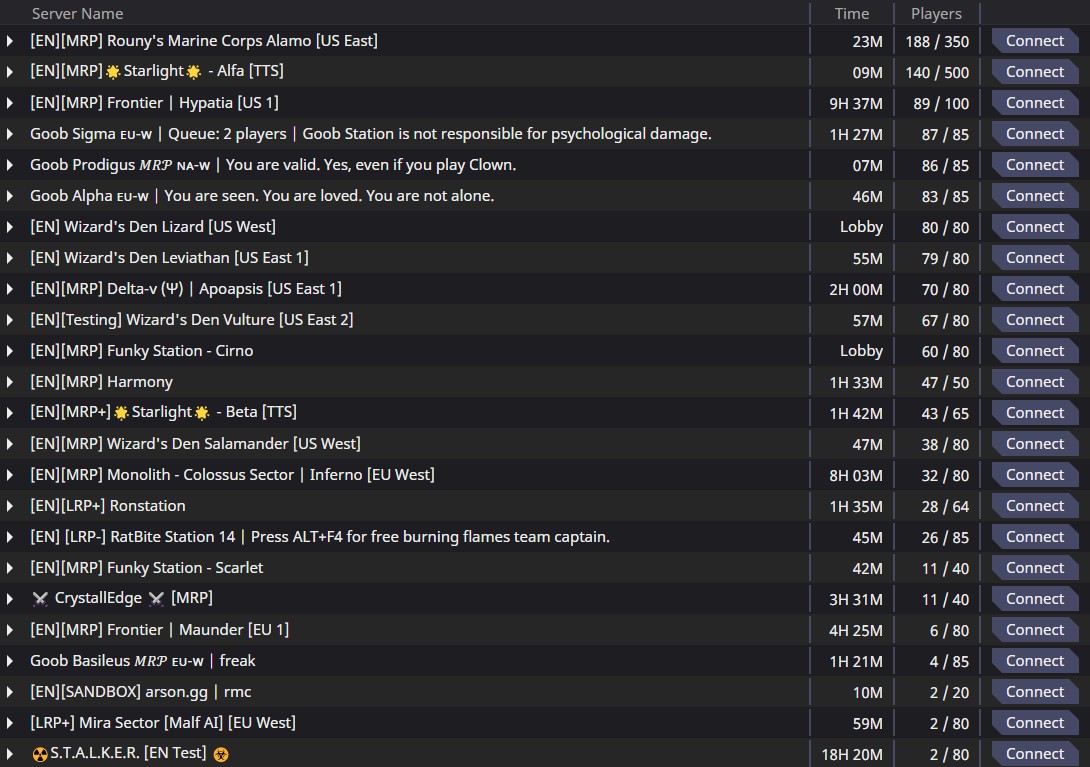Connect to Funky Station Scarlet
Viewport: 1090px width, 767px height.
pos(1034,568)
